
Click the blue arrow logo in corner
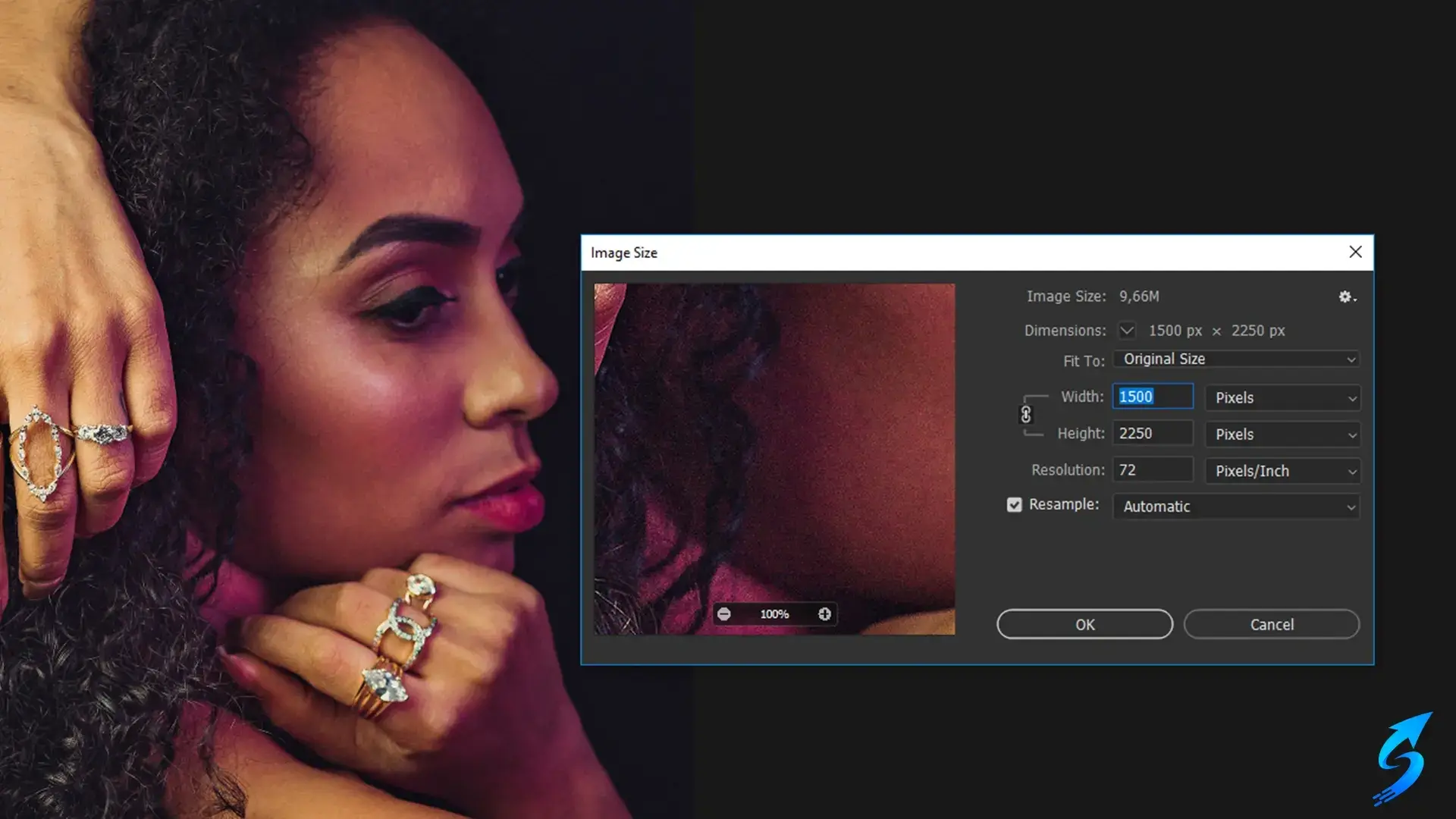click(x=1404, y=758)
